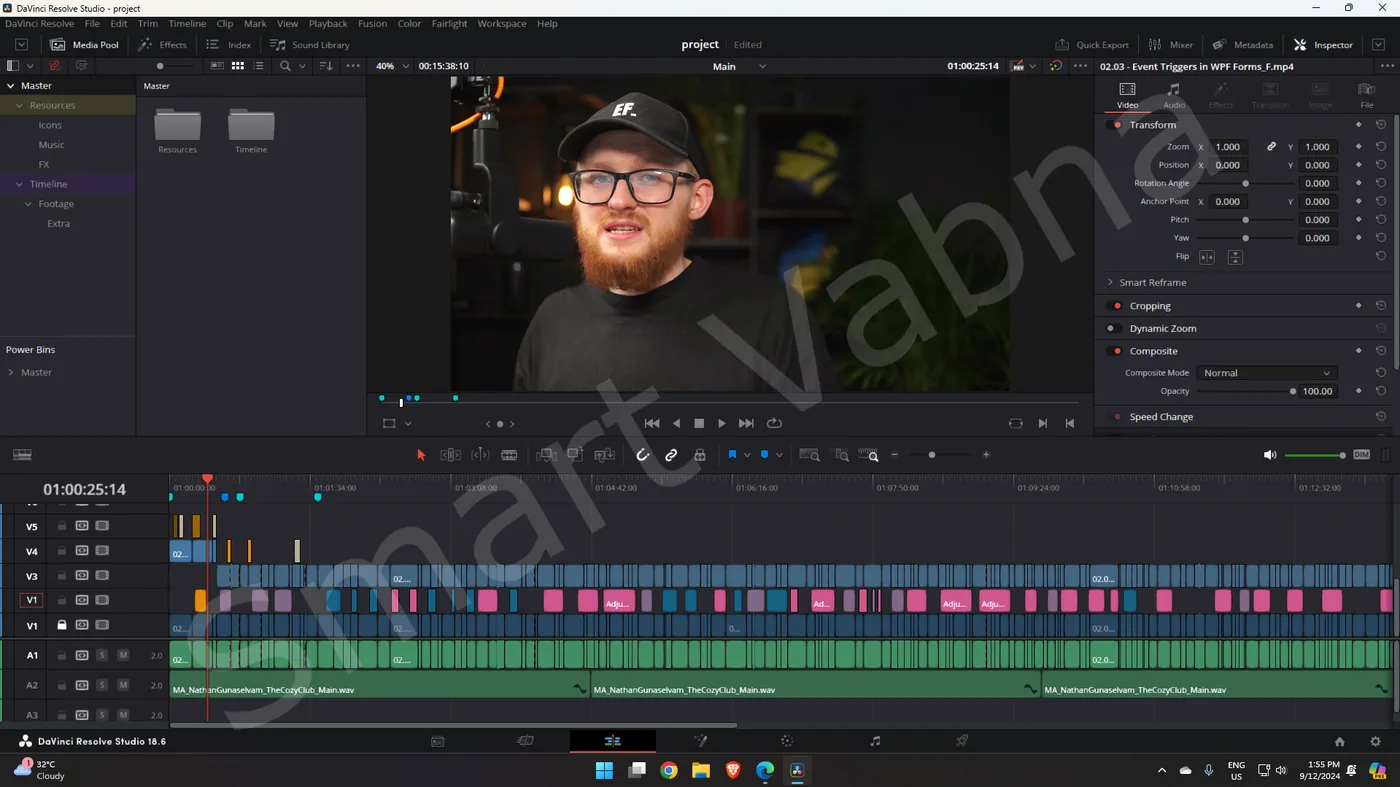Select the arrow Selection Mode tool
Image resolution: width=1400 pixels, height=787 pixels.
(421, 455)
